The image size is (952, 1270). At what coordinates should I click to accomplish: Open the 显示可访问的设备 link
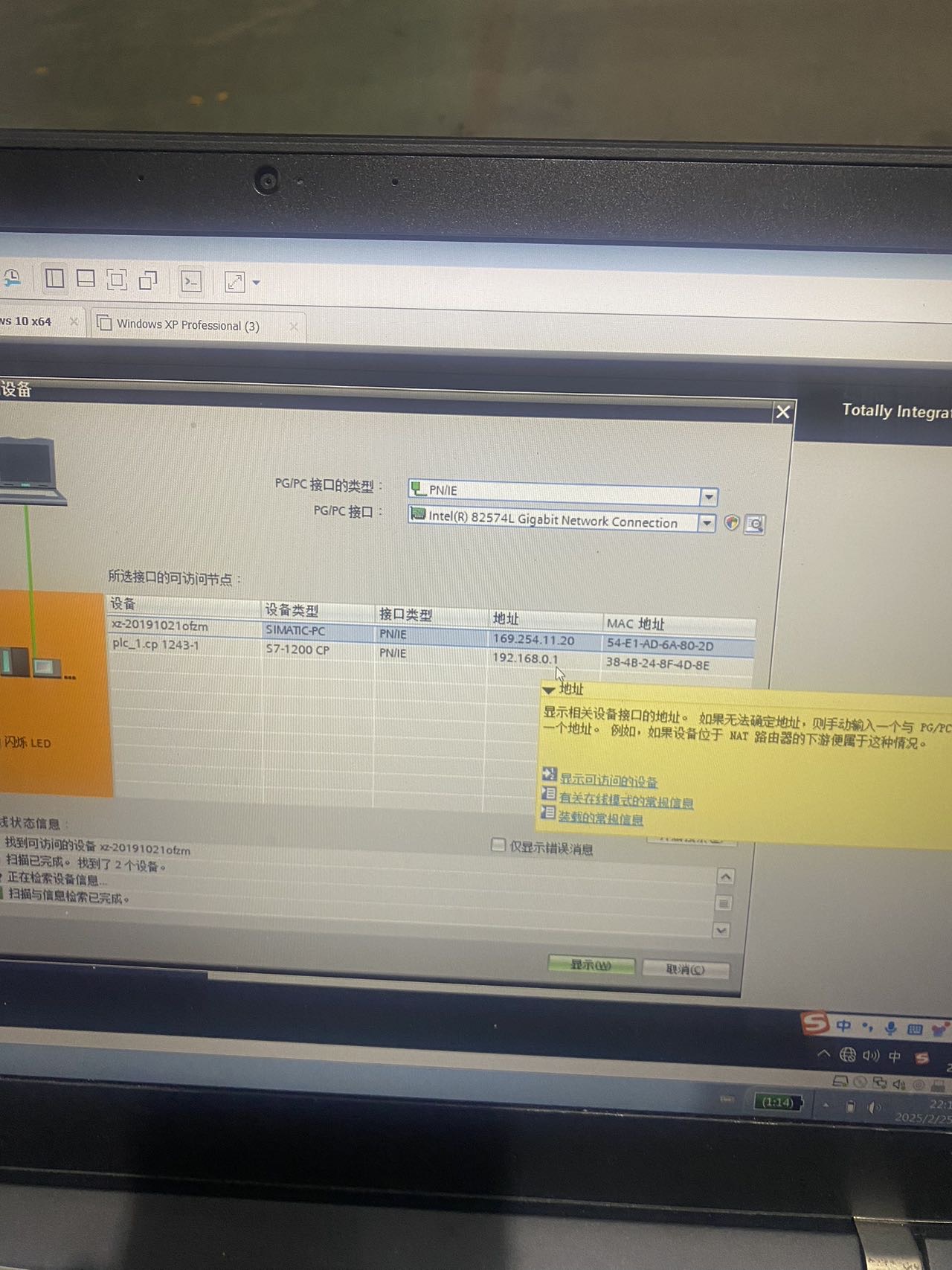(x=608, y=780)
